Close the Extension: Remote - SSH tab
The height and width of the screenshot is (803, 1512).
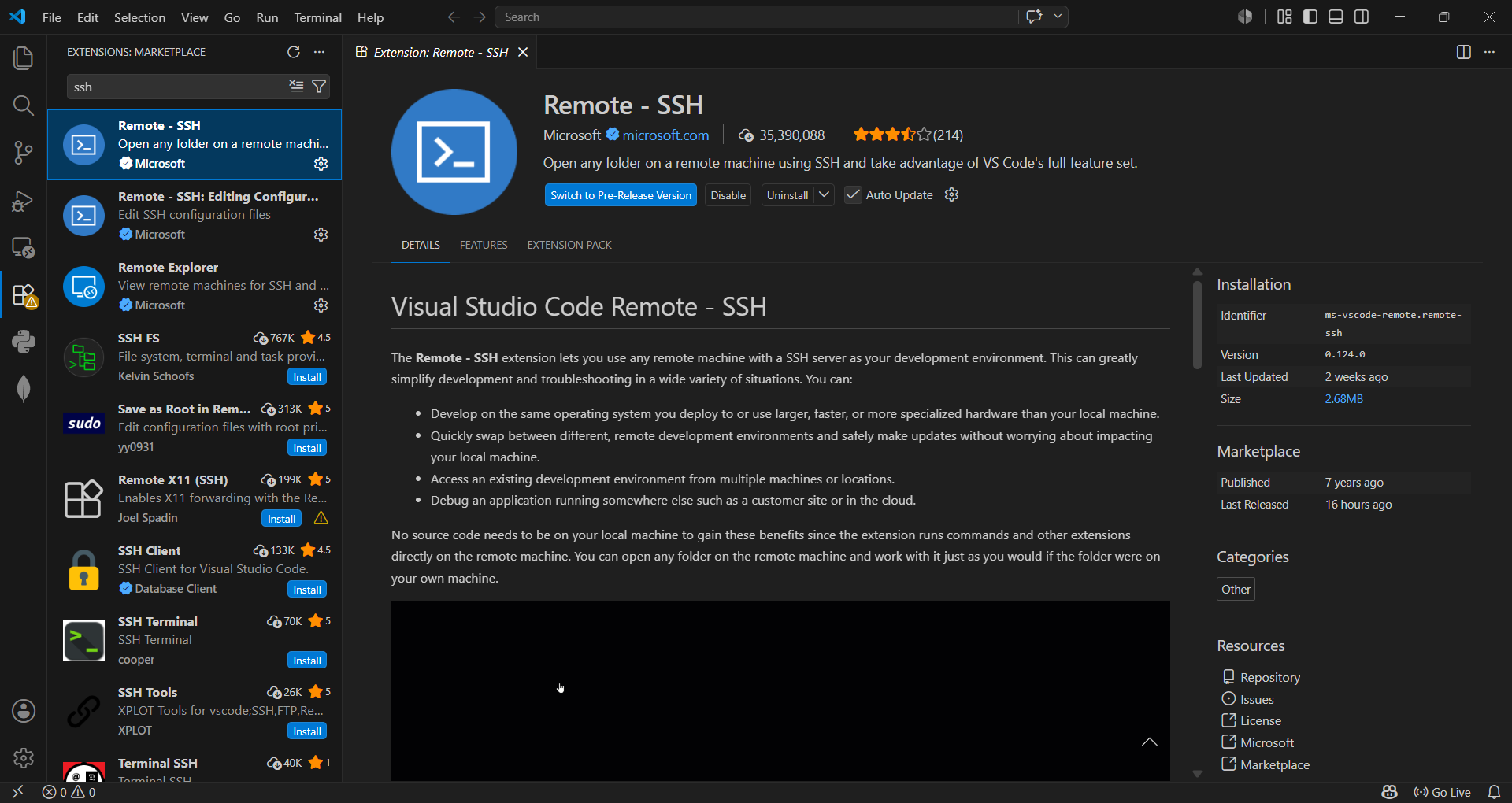click(x=523, y=52)
